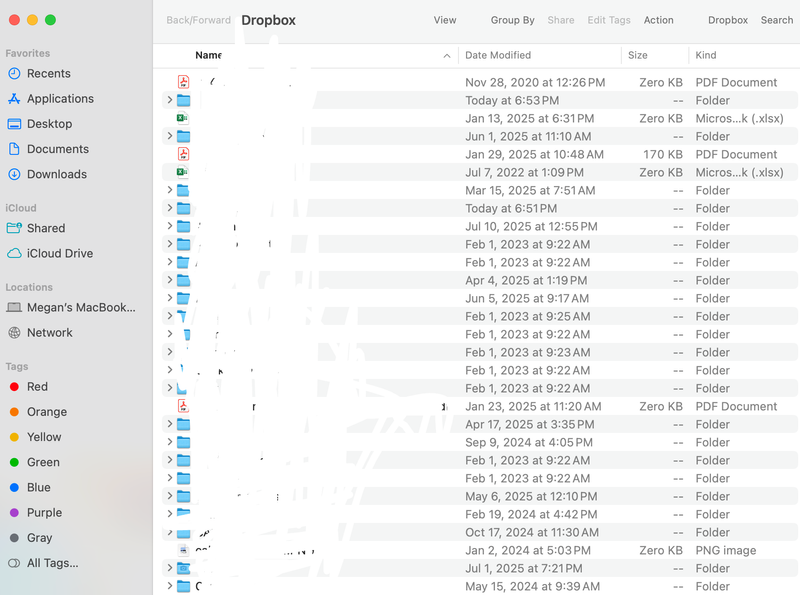The image size is (800, 595).
Task: Click folder icon modified Apr 4, 2025
Action: 183,280
